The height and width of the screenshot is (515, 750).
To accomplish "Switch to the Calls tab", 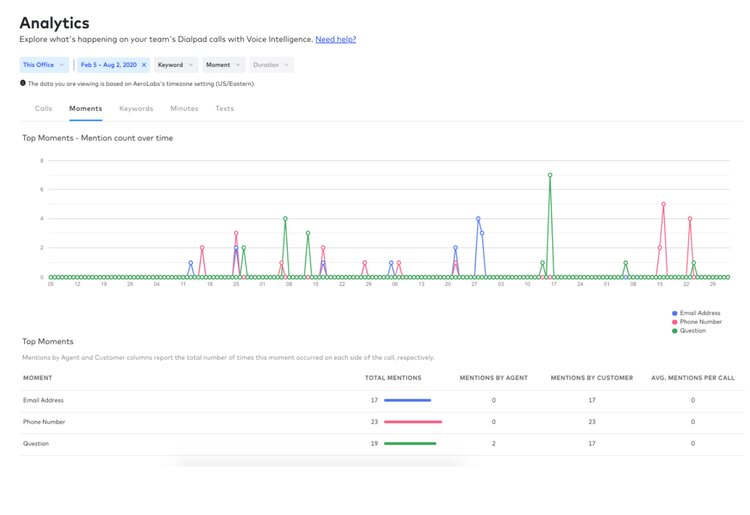I will pos(43,108).
